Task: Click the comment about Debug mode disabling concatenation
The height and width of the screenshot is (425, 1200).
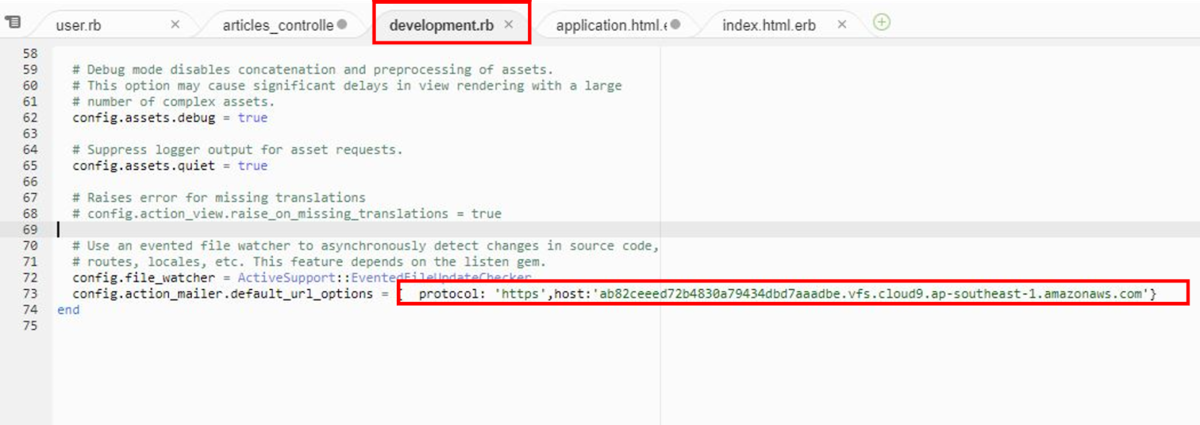Action: 312,69
